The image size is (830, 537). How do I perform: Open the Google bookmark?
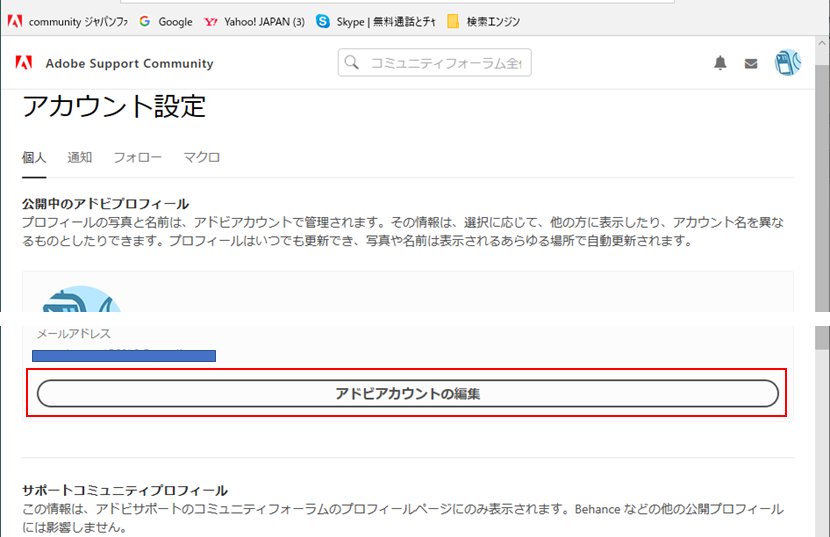click(x=166, y=22)
